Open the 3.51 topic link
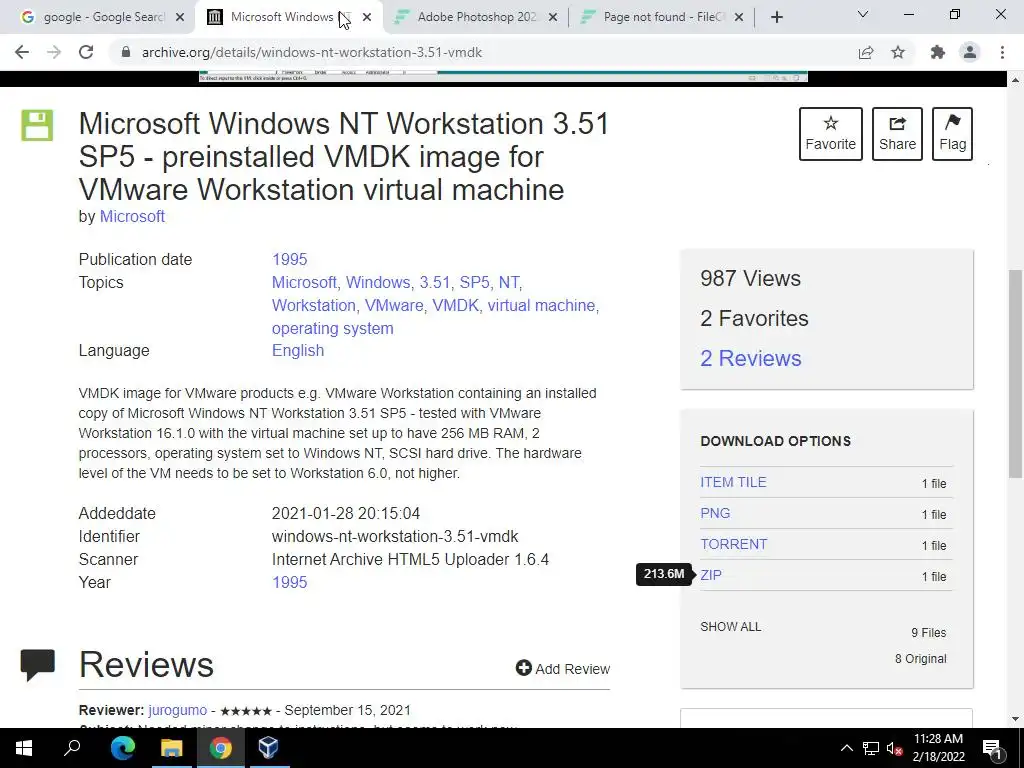The image size is (1024, 768). 435,283
